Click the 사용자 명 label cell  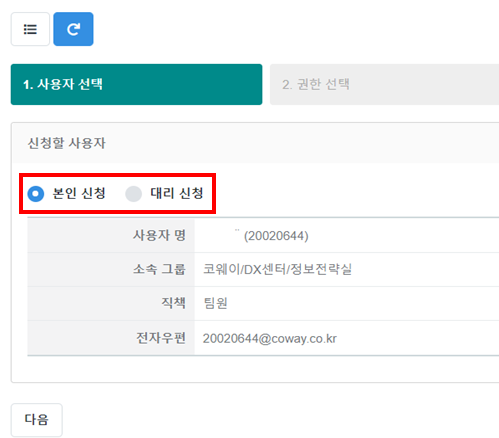click(111, 235)
